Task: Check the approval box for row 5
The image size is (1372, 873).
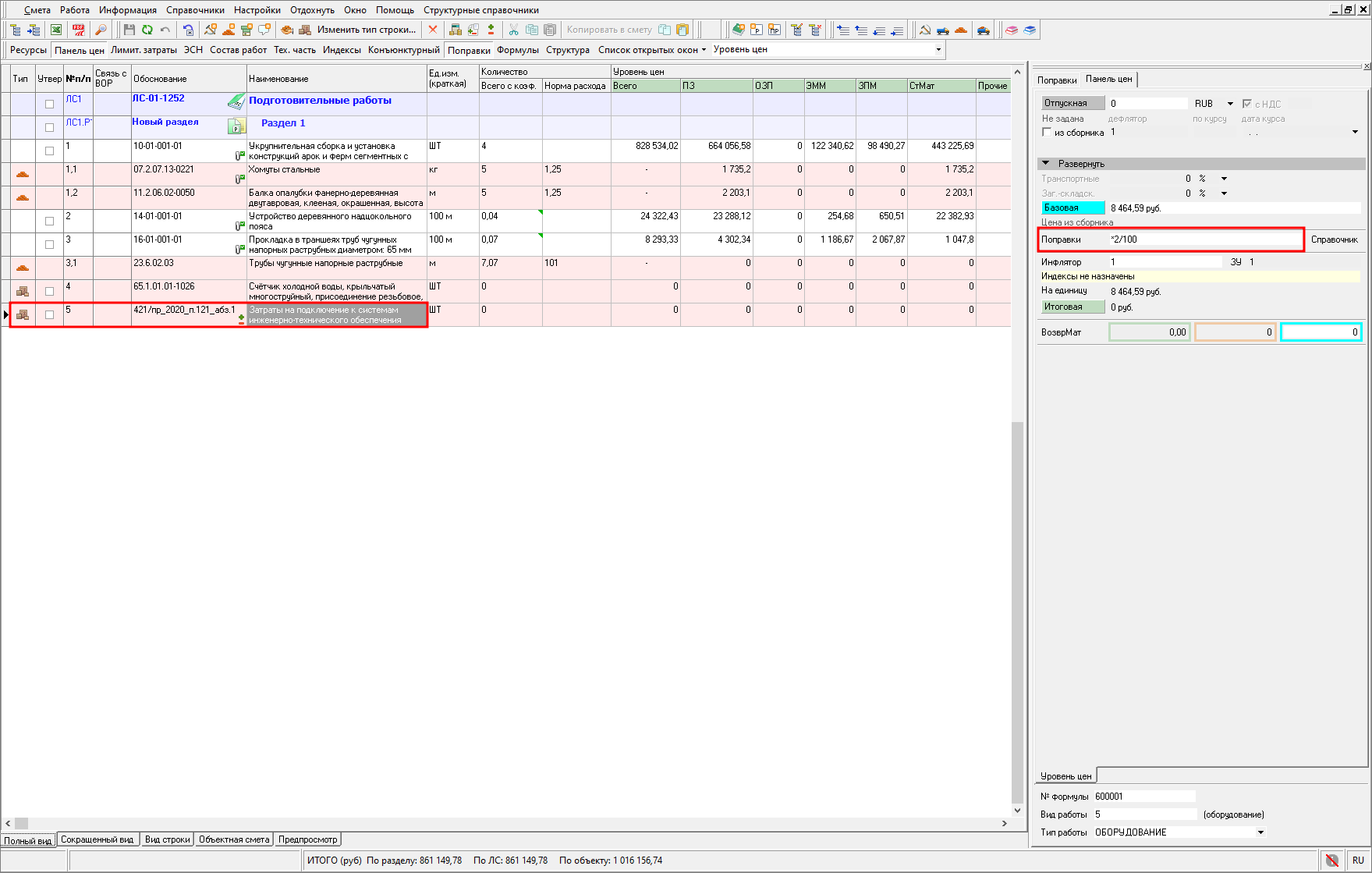Action: click(x=50, y=314)
